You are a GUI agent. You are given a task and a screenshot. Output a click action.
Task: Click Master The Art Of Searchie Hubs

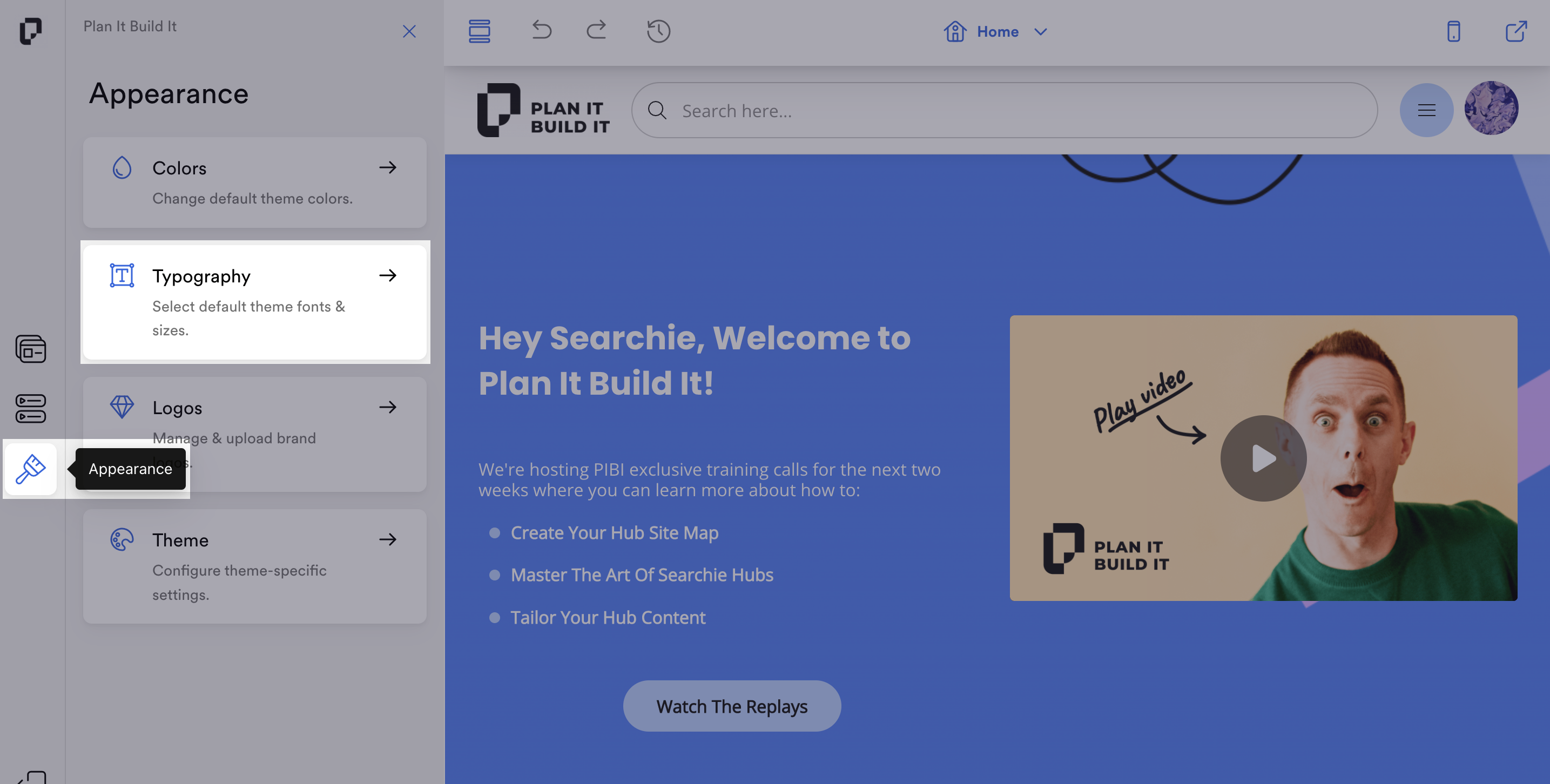pyautogui.click(x=642, y=575)
